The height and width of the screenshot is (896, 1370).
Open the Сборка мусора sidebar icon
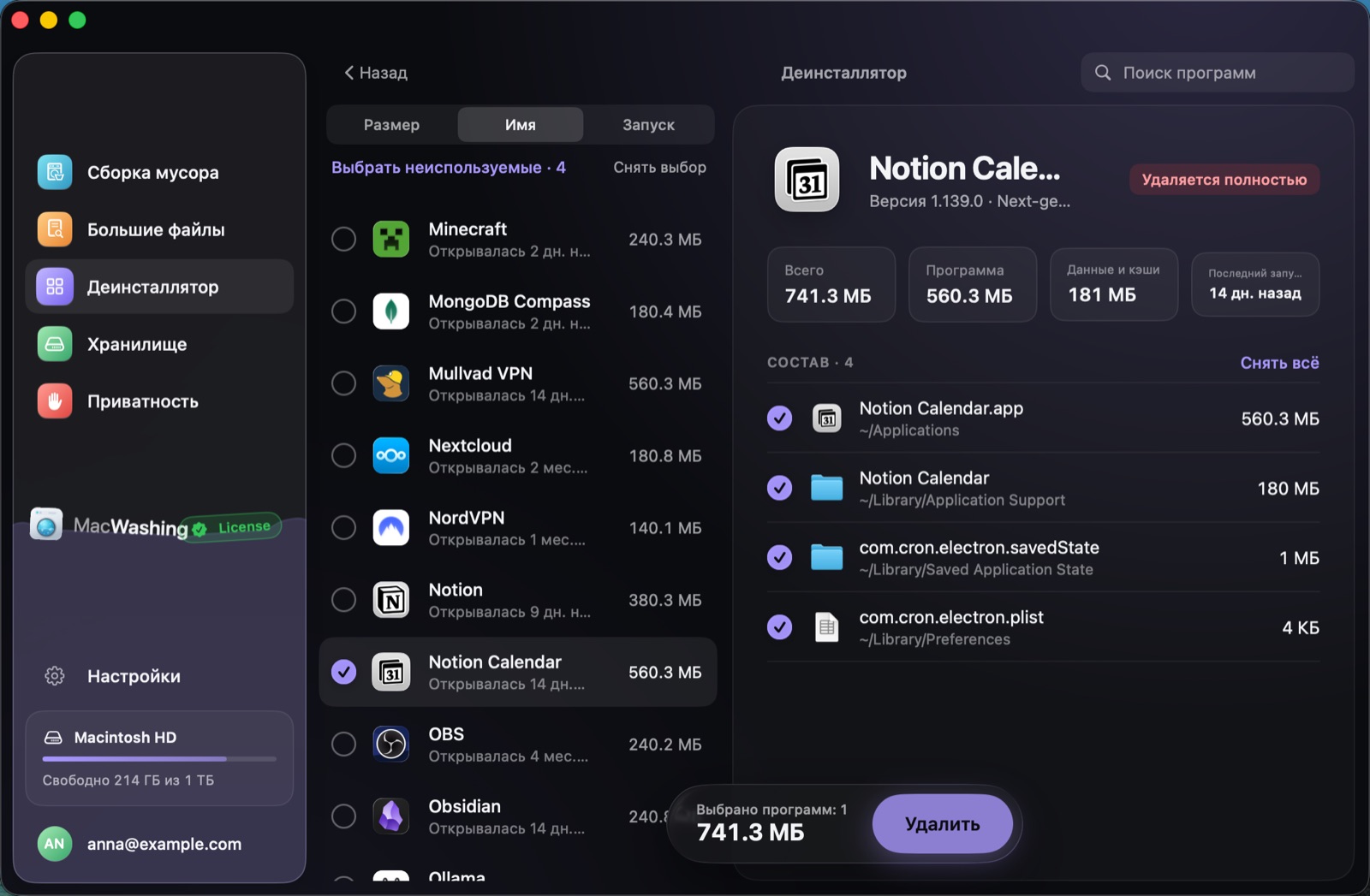click(55, 172)
